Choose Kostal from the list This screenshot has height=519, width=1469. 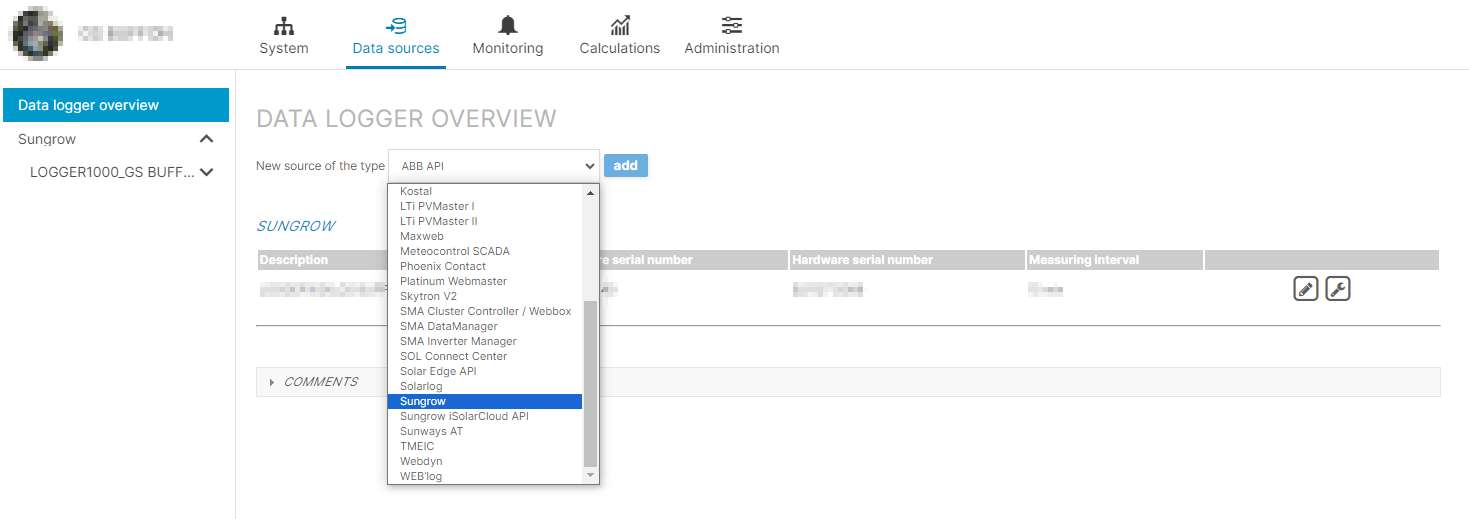(485, 191)
